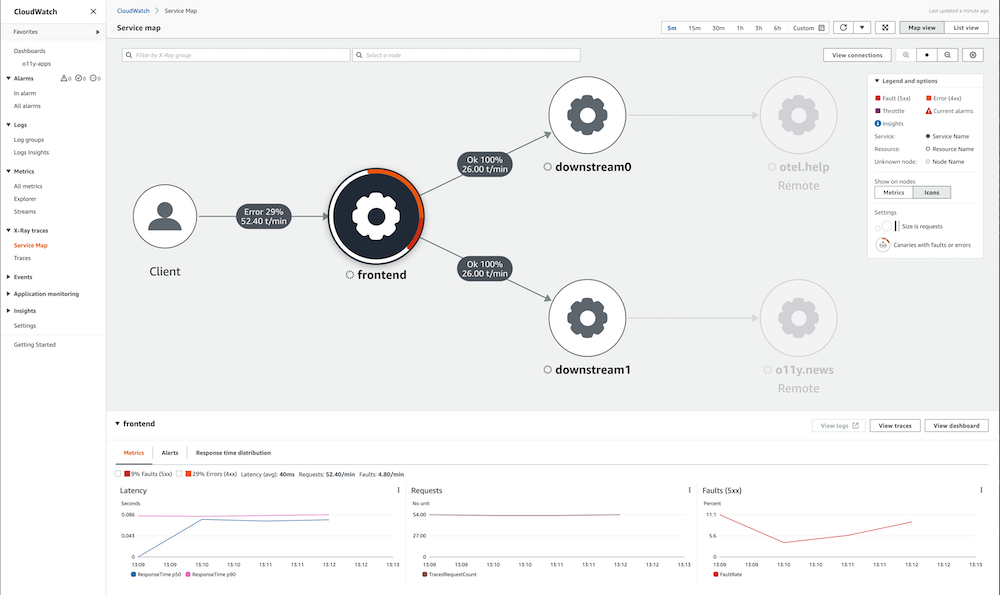Click the Canaries with faults legend icon
Viewport: 1000px width, 595px height.
883,245
